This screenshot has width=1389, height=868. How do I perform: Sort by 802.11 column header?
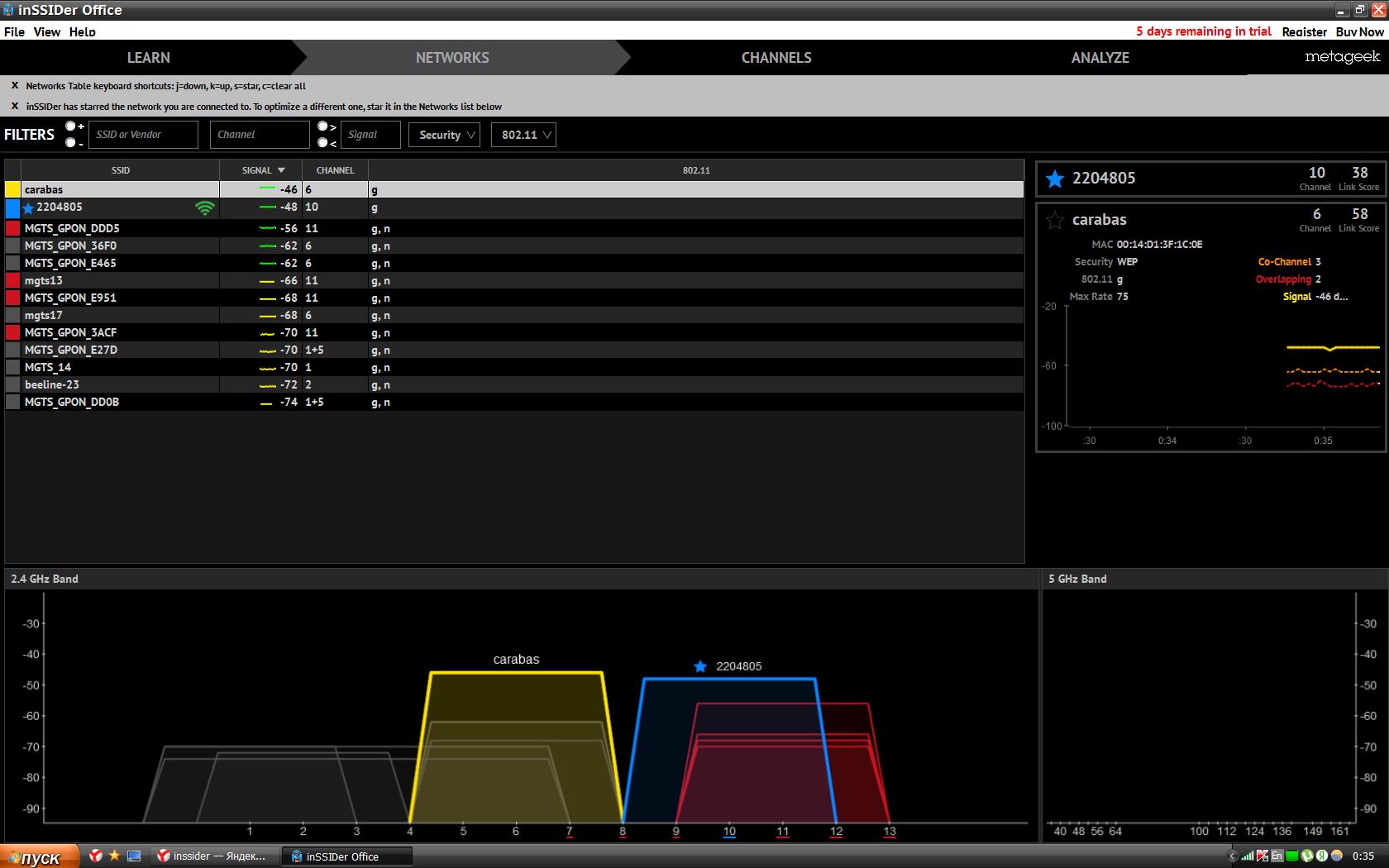click(696, 170)
